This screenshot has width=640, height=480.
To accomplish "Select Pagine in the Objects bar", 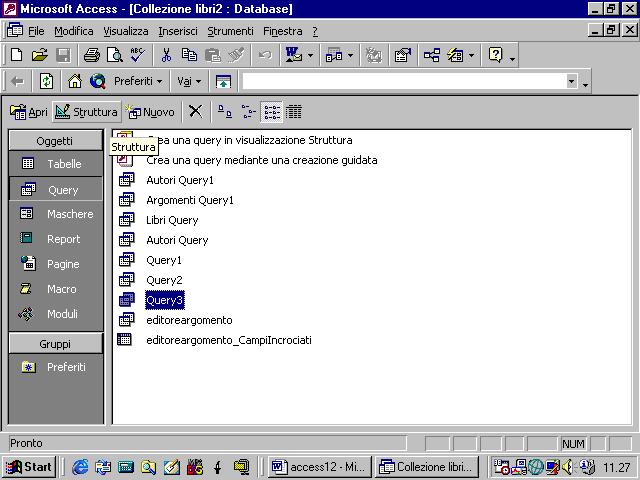I will 56,264.
